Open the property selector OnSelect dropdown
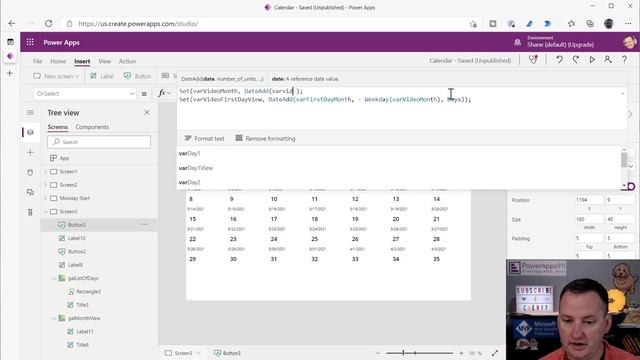Screen dimensions: 640x360 click(x=84, y=94)
